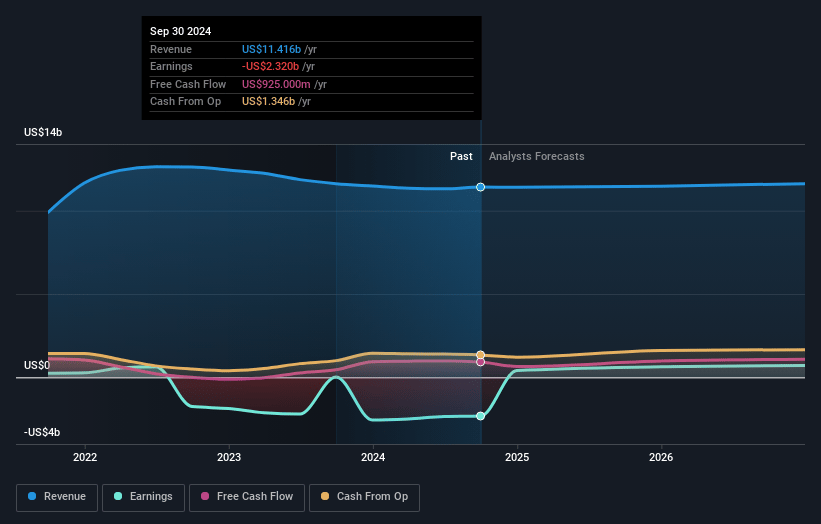Click the US$11.416b revenue value
This screenshot has width=821, height=524.
[x=271, y=49]
